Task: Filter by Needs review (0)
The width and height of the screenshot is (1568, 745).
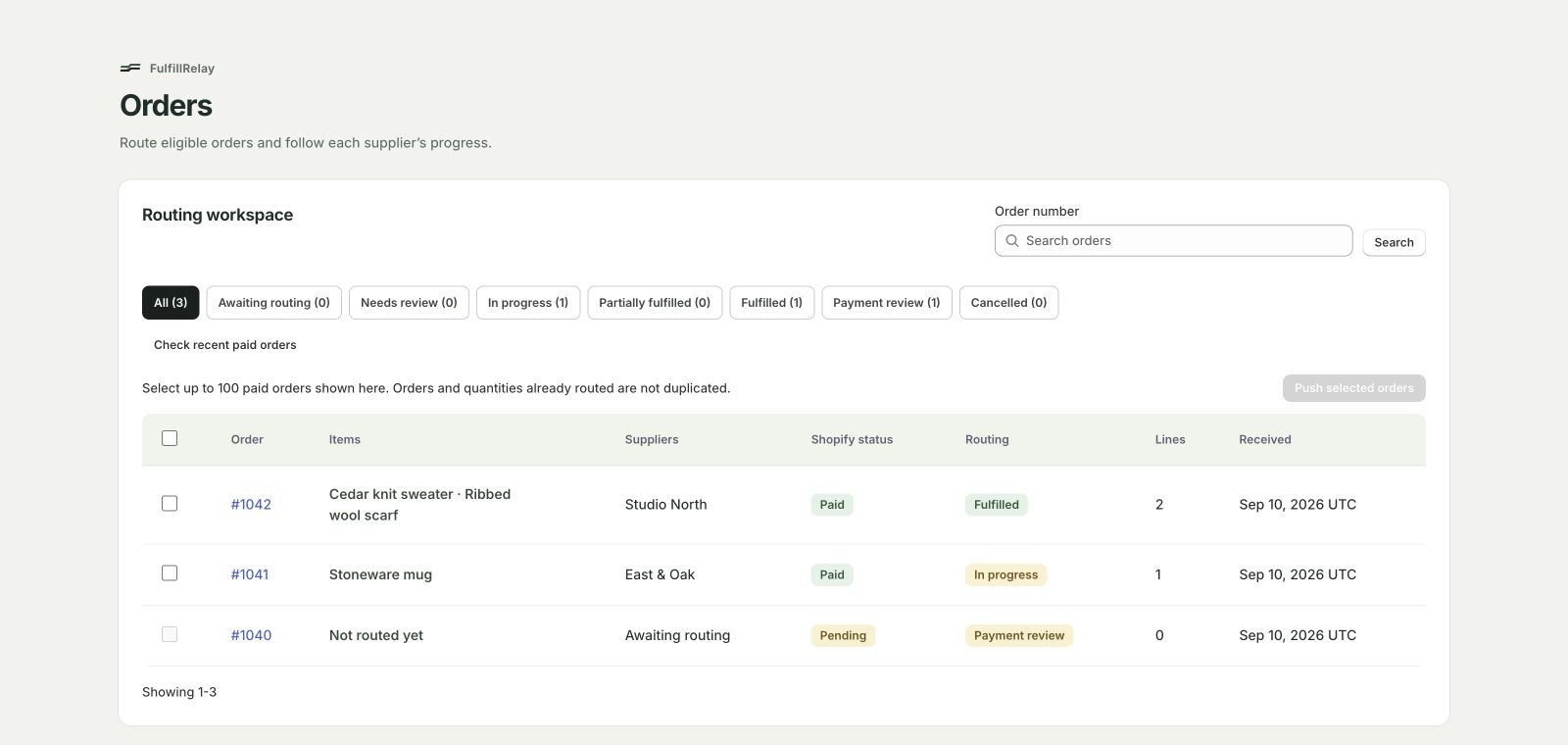Action: [x=409, y=303]
